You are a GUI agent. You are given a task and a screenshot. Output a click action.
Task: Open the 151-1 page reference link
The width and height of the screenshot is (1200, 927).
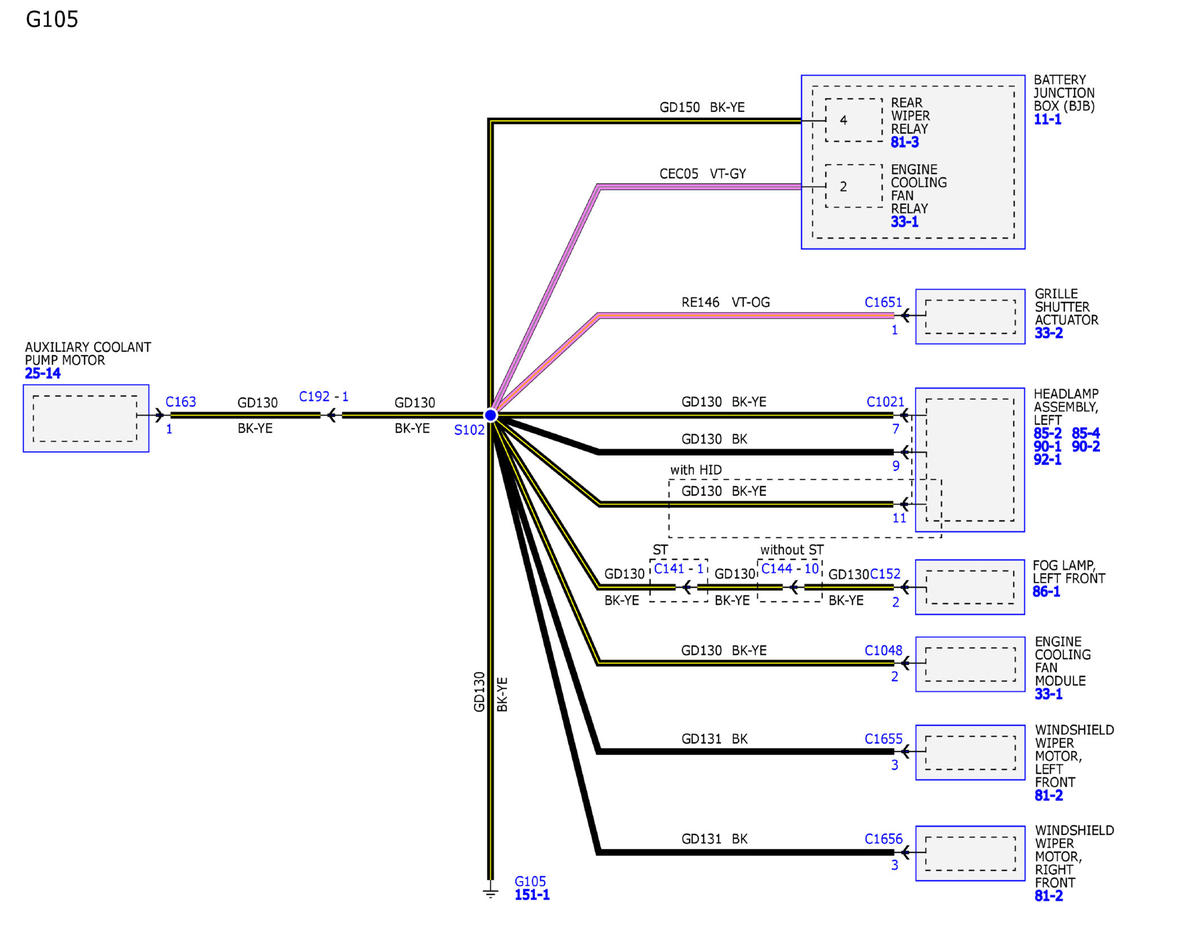click(x=532, y=895)
